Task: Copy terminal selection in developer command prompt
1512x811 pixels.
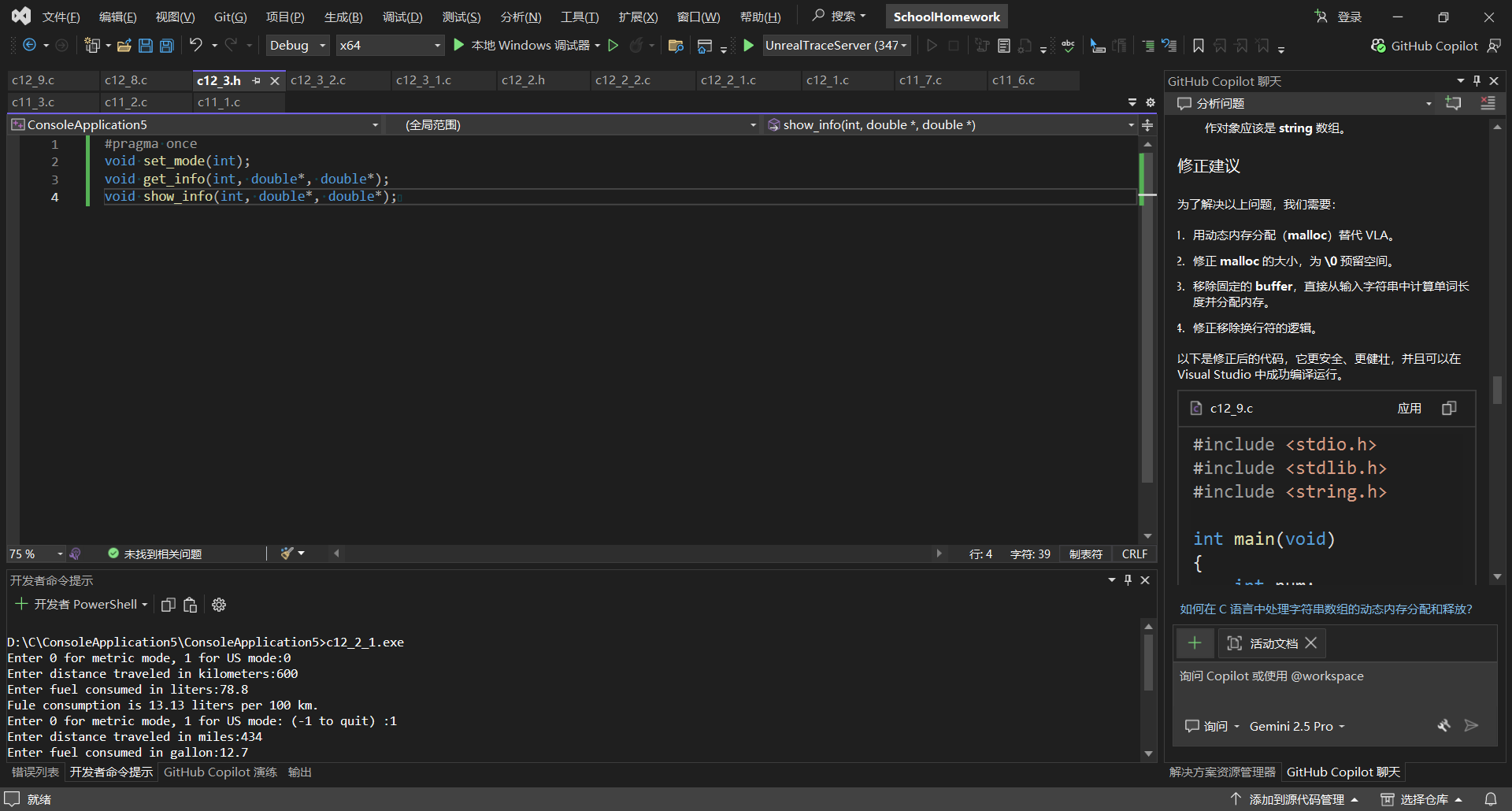Action: pyautogui.click(x=168, y=605)
